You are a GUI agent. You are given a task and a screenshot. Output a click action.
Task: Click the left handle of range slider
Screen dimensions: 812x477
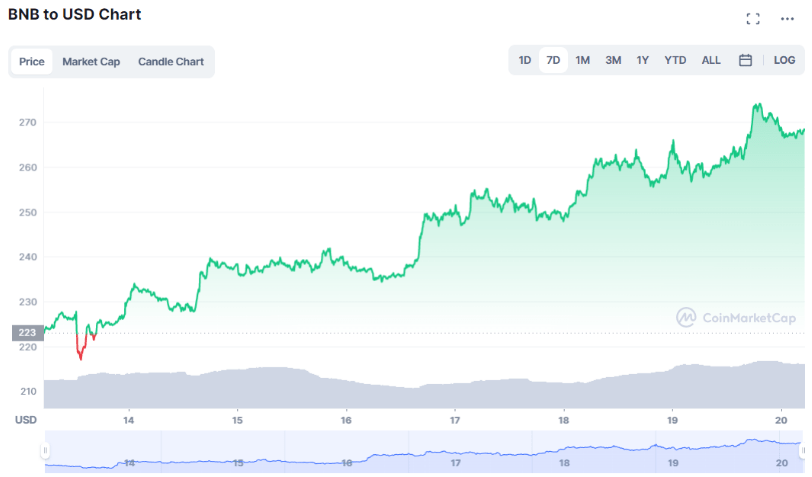(45, 451)
